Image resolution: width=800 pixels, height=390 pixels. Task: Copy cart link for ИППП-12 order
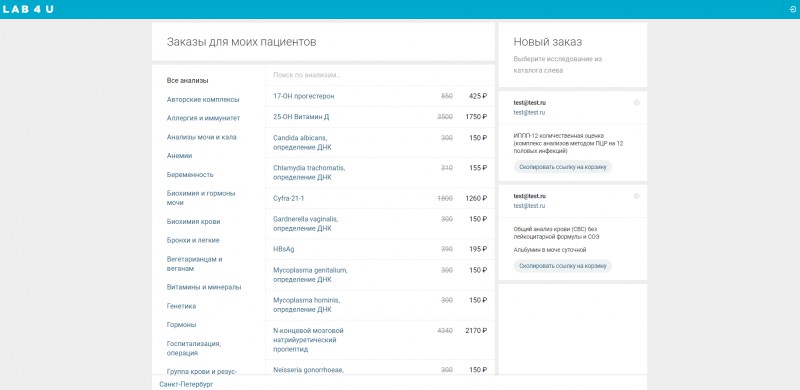coord(563,167)
